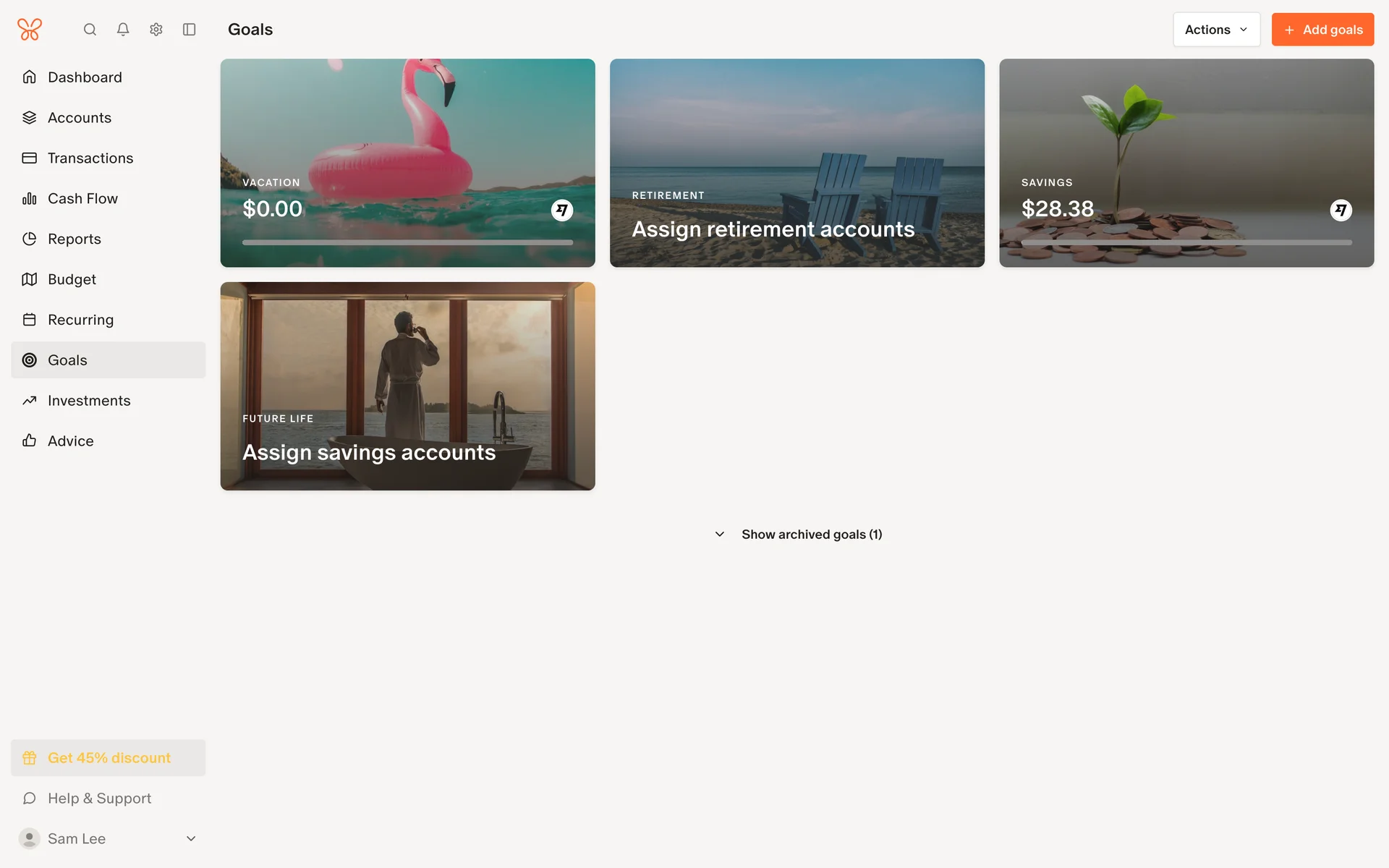This screenshot has width=1389, height=868.
Task: Expand Show archived goals (1)
Action: pyautogui.click(x=797, y=535)
